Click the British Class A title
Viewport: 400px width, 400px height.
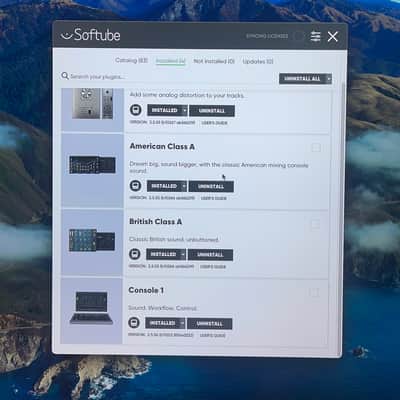[156, 222]
